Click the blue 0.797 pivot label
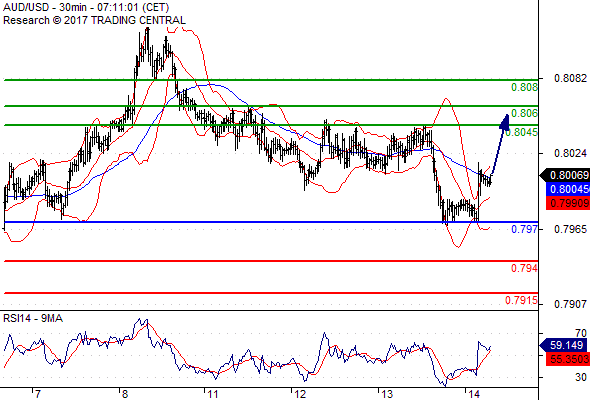The width and height of the screenshot is (590, 400). click(524, 229)
